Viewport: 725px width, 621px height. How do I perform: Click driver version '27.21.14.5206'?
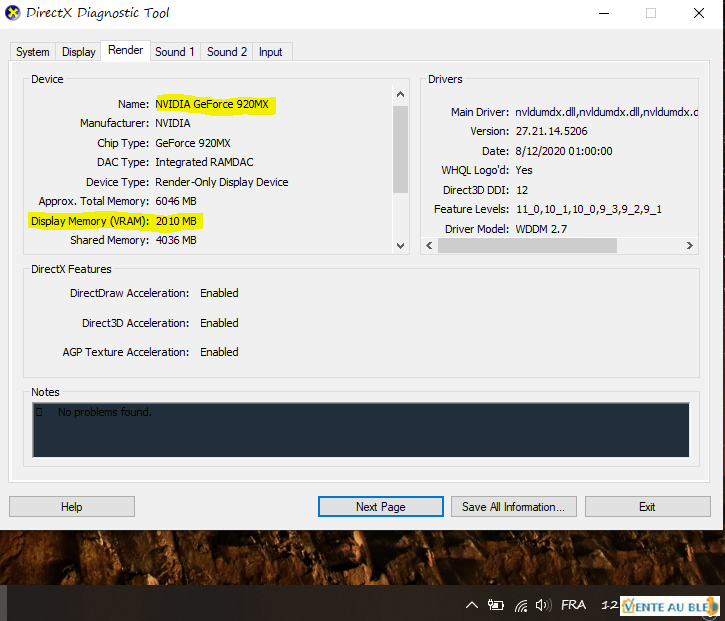click(x=552, y=131)
